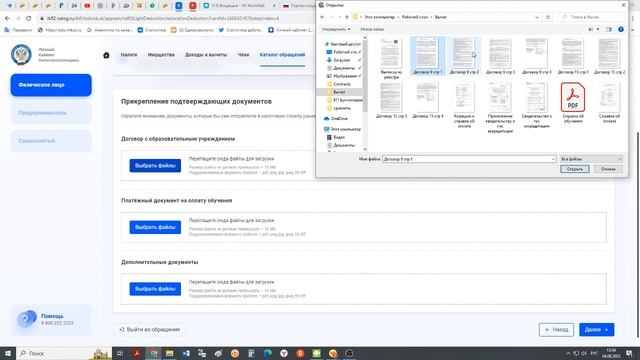Open the Все файлы file type dropdown
Image resolution: width=640 pixels, height=360 pixels.
[x=591, y=159]
